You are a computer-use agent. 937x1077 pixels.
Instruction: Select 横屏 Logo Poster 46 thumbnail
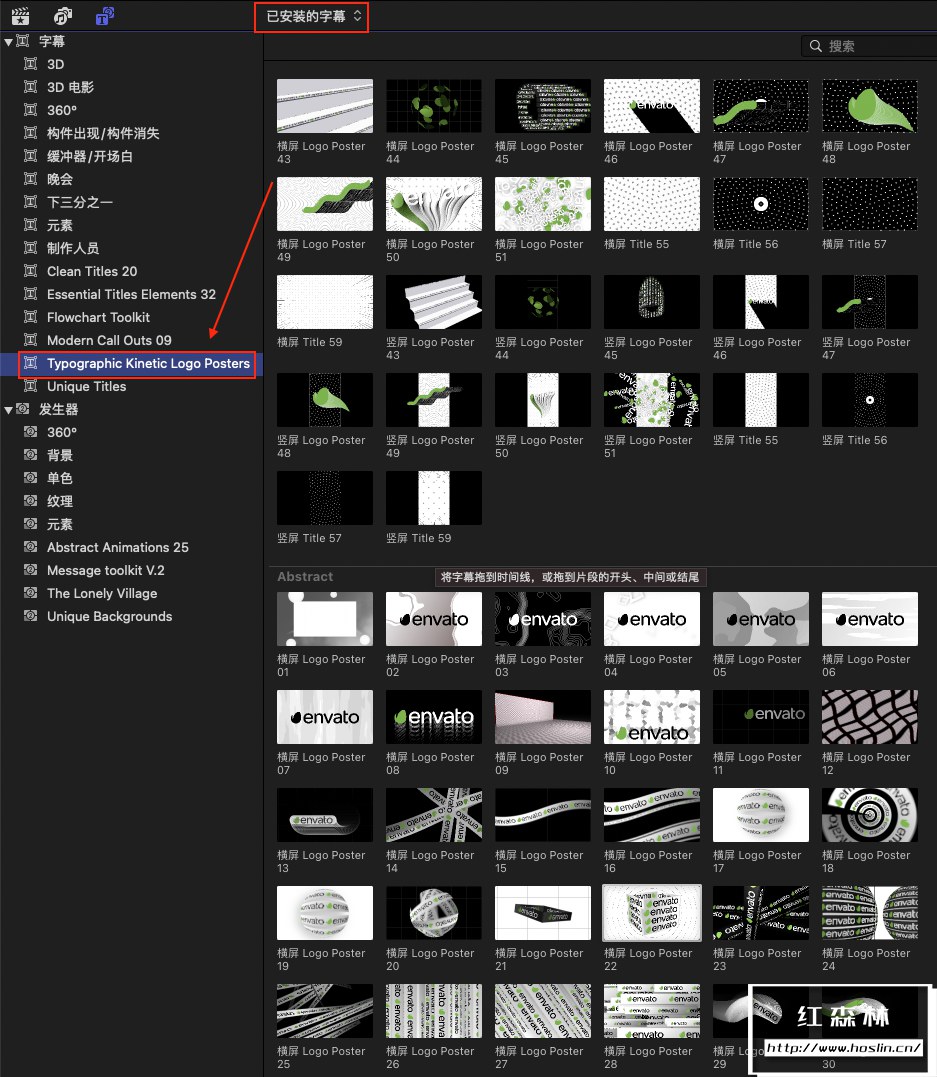[x=652, y=106]
